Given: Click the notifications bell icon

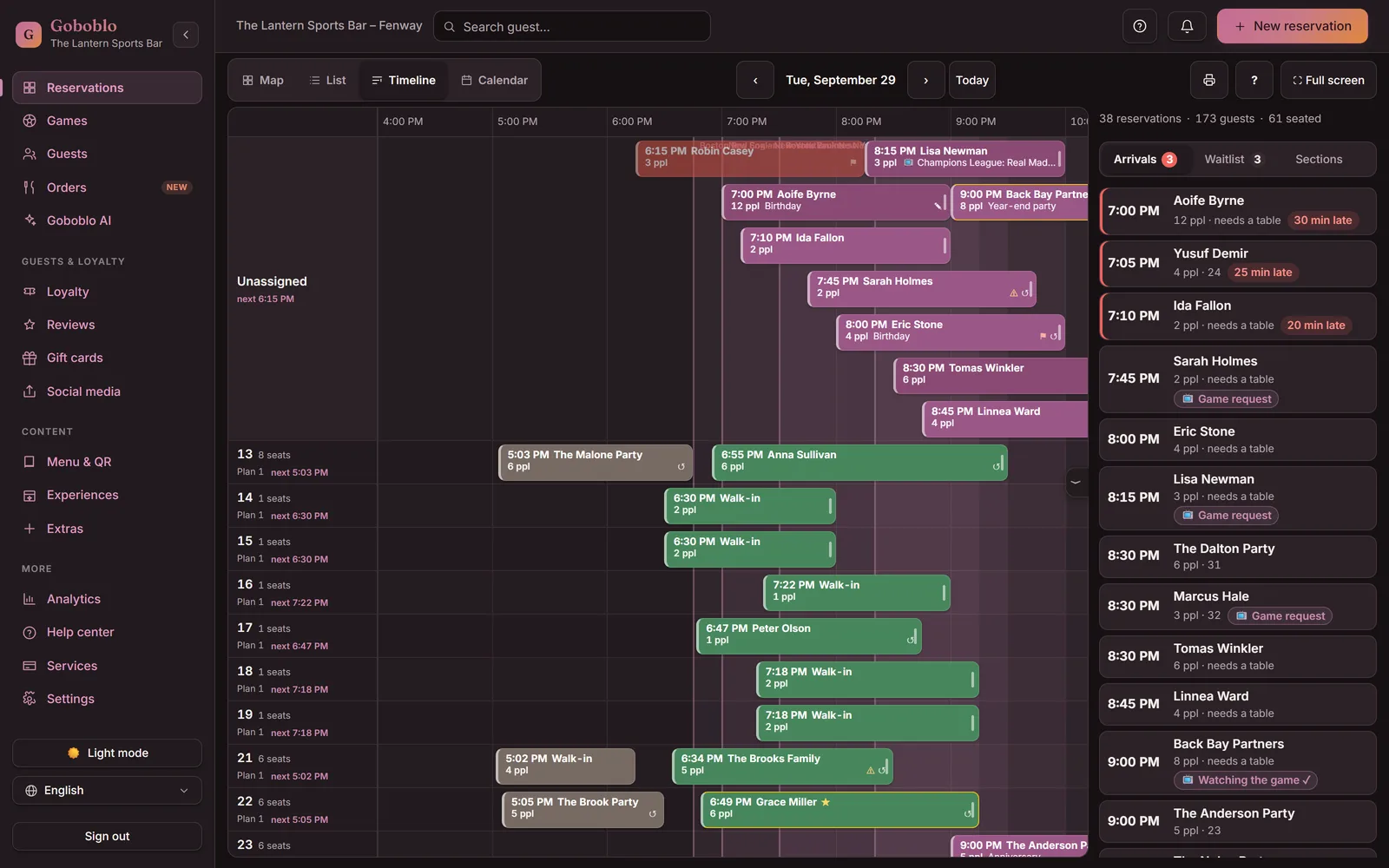Looking at the screenshot, I should click(x=1187, y=26).
